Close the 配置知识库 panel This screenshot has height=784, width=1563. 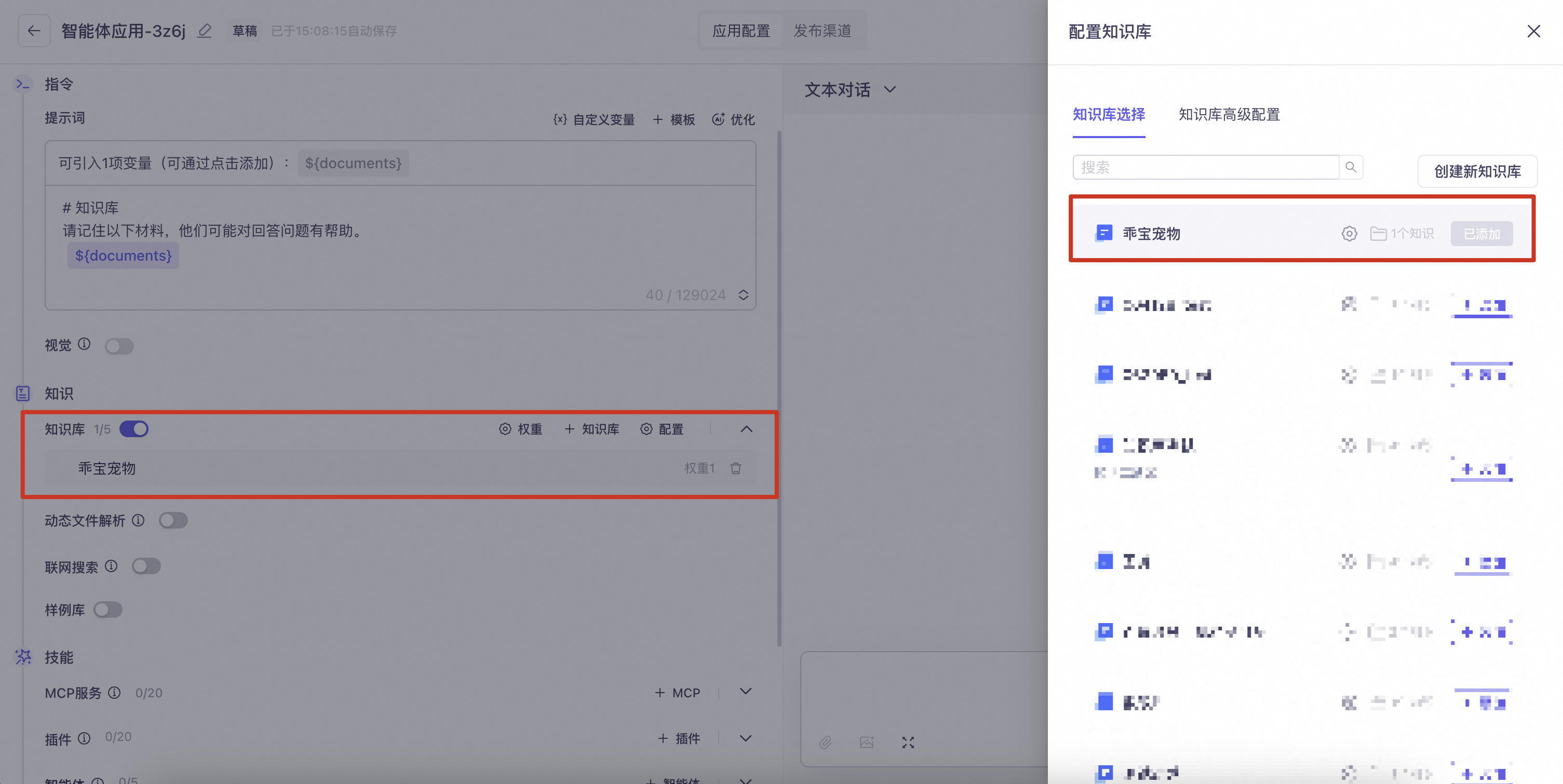point(1533,32)
